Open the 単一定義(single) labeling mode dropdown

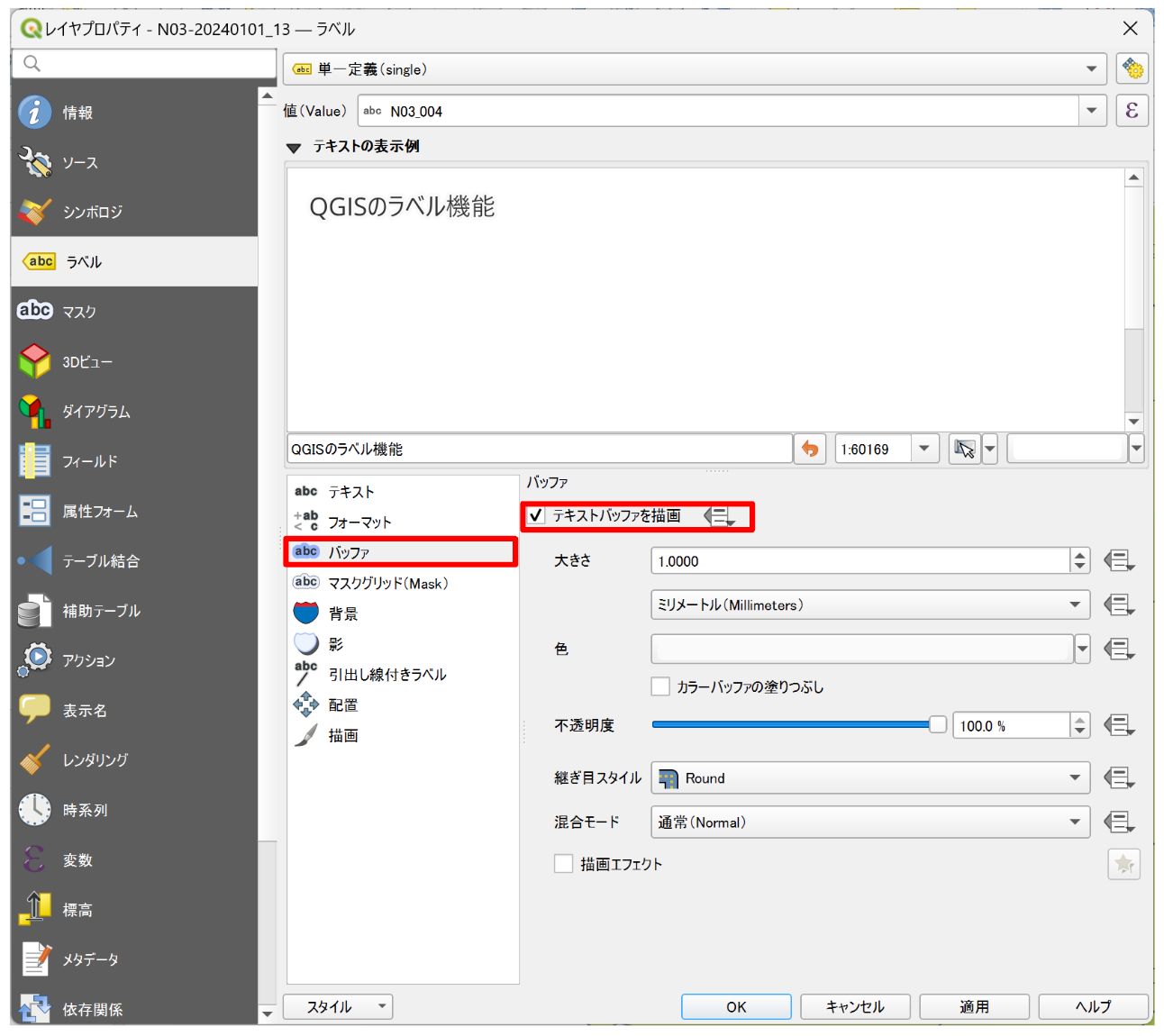pos(696,69)
